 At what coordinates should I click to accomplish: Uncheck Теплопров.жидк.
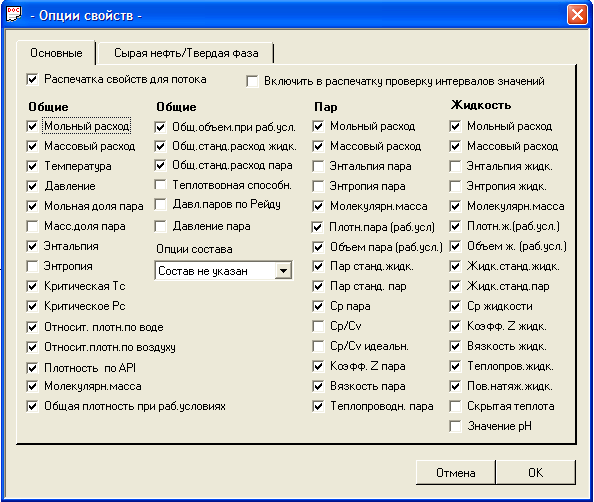click(455, 366)
